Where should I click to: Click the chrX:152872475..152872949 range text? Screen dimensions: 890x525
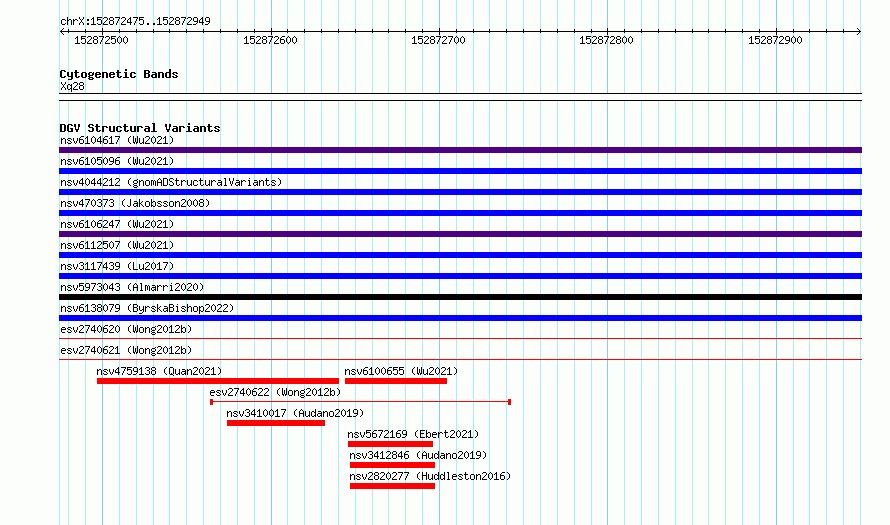pyautogui.click(x=135, y=21)
